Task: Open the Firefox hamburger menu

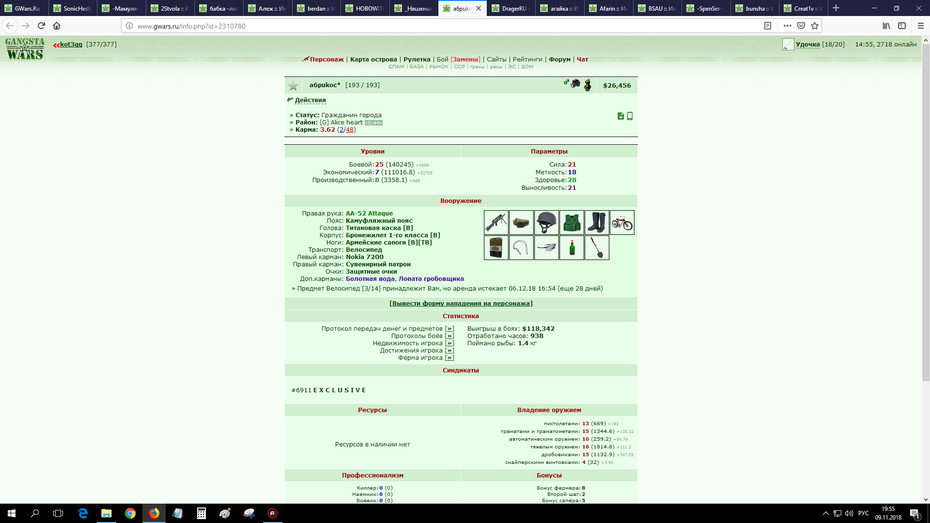Action: [920, 25]
